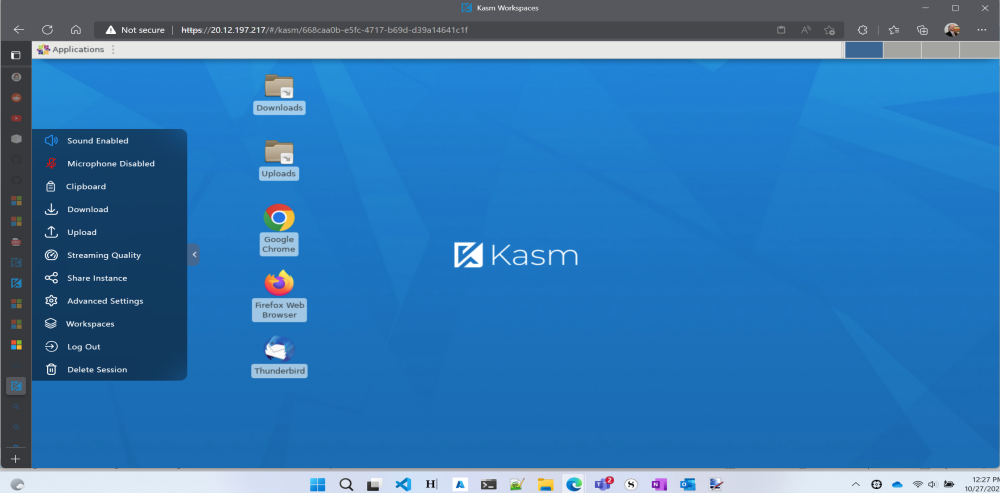Open the browser Extensions puzzle icon
The height and width of the screenshot is (493, 1000).
tap(863, 30)
